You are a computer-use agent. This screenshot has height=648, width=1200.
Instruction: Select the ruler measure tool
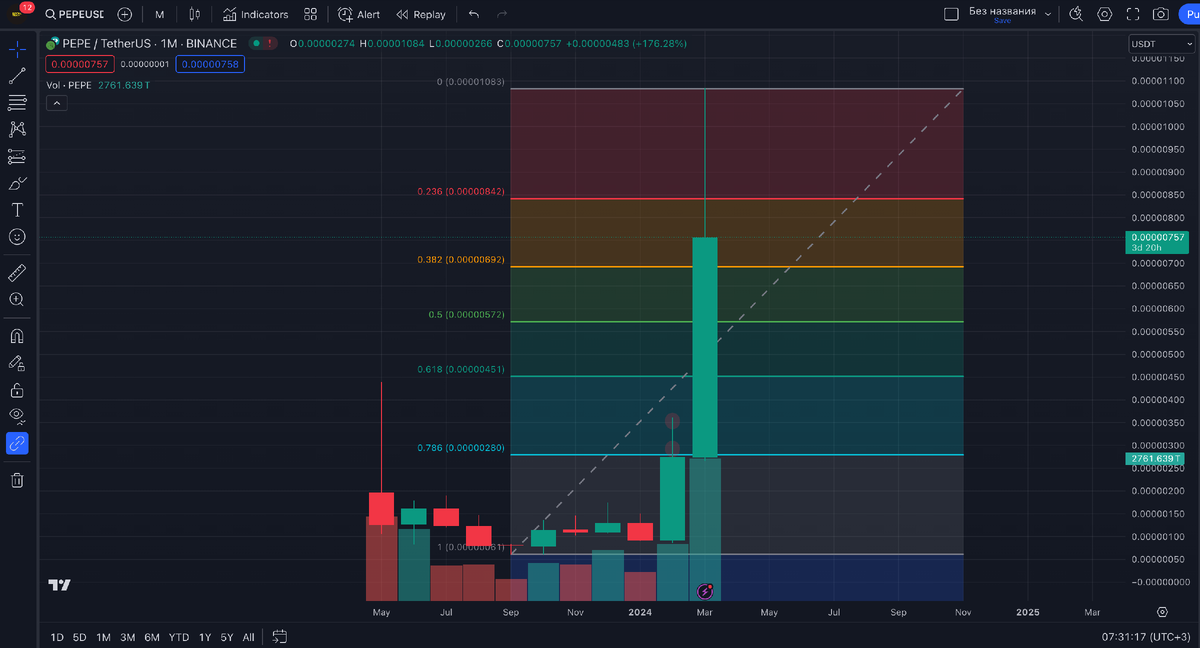coord(17,272)
